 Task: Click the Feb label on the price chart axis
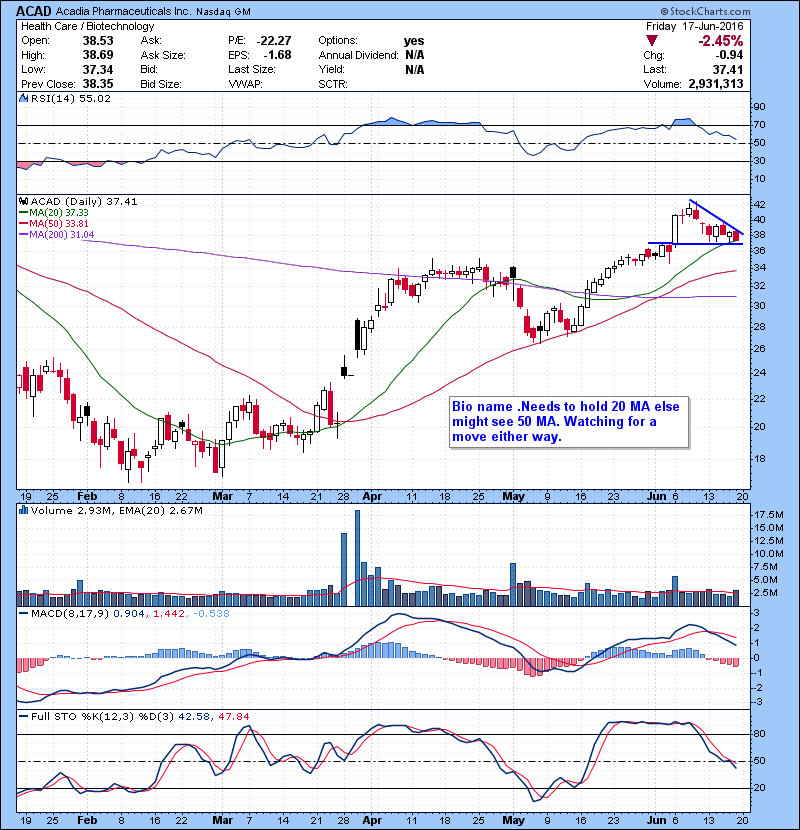pos(87,496)
